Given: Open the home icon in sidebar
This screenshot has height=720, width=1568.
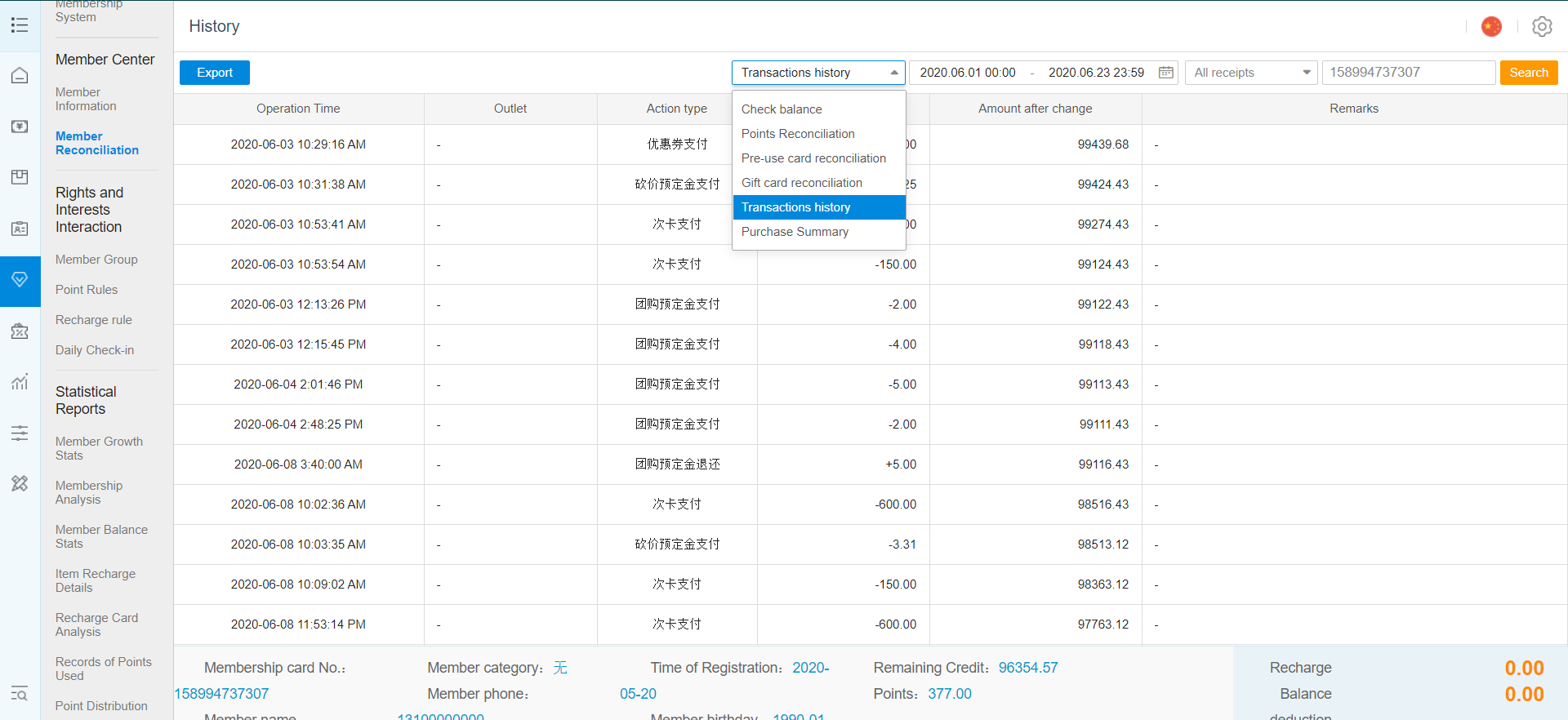Looking at the screenshot, I should (x=20, y=76).
